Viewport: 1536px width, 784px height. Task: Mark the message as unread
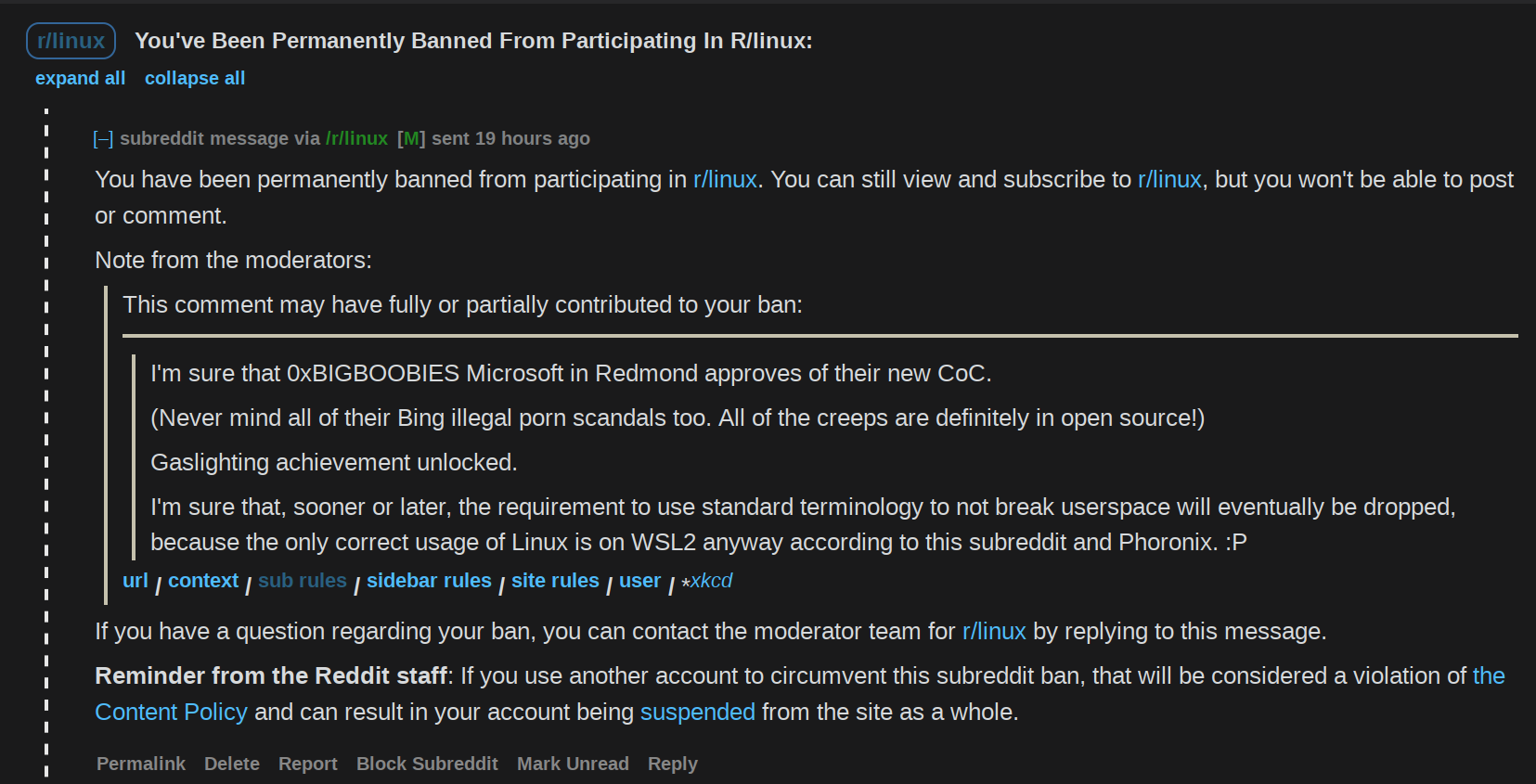click(573, 764)
